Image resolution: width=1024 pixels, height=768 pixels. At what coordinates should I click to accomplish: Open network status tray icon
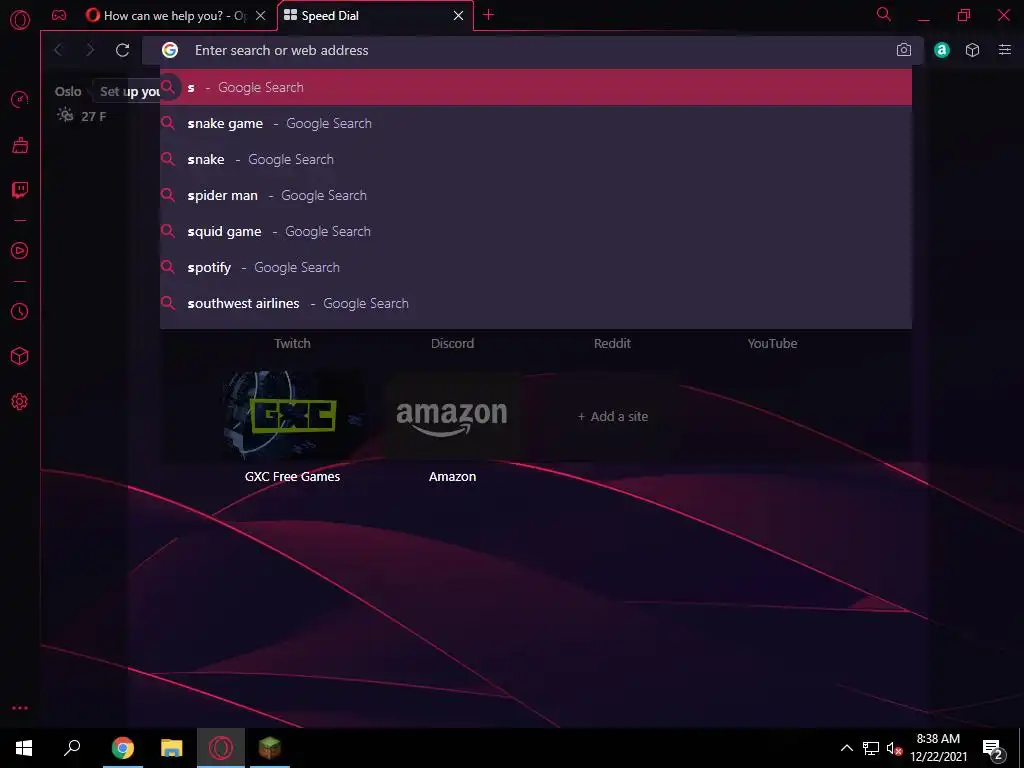click(x=871, y=748)
